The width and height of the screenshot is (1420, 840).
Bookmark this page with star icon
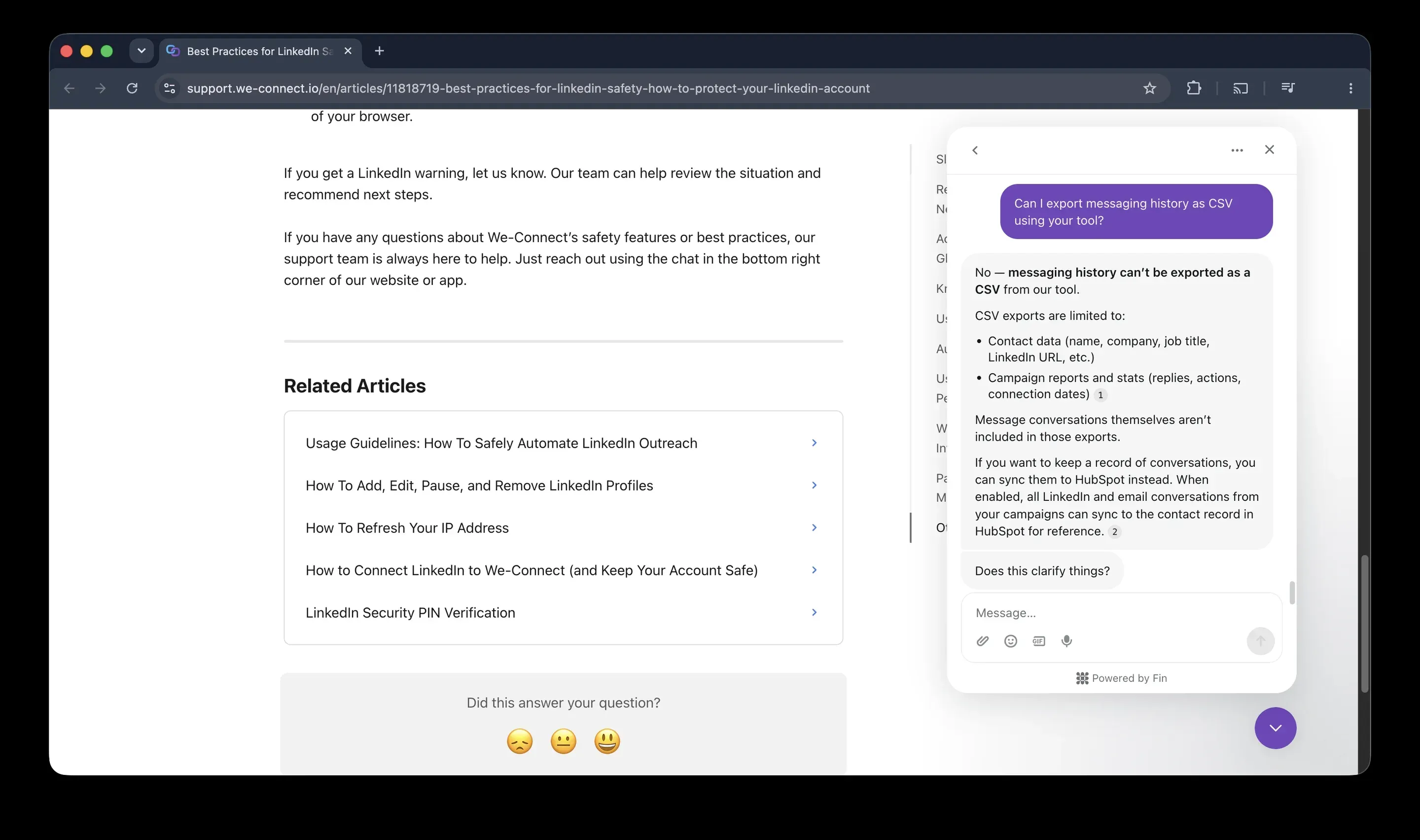(1149, 88)
